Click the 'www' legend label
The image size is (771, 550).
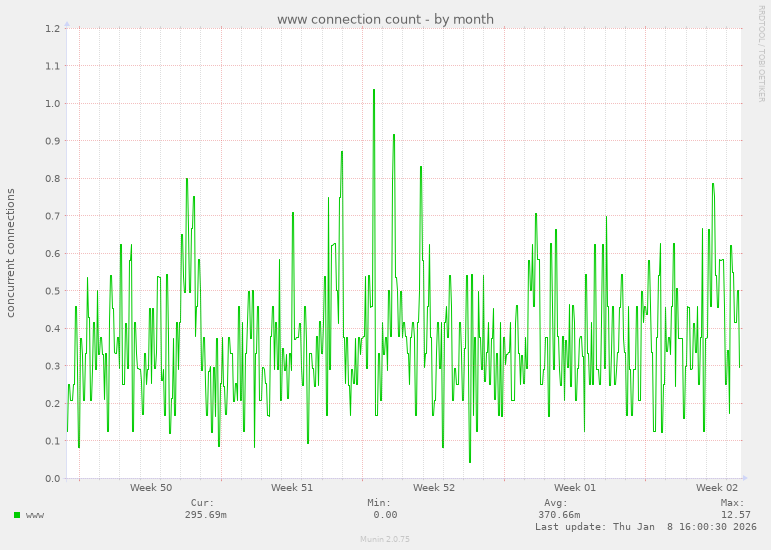pyautogui.click(x=35, y=515)
